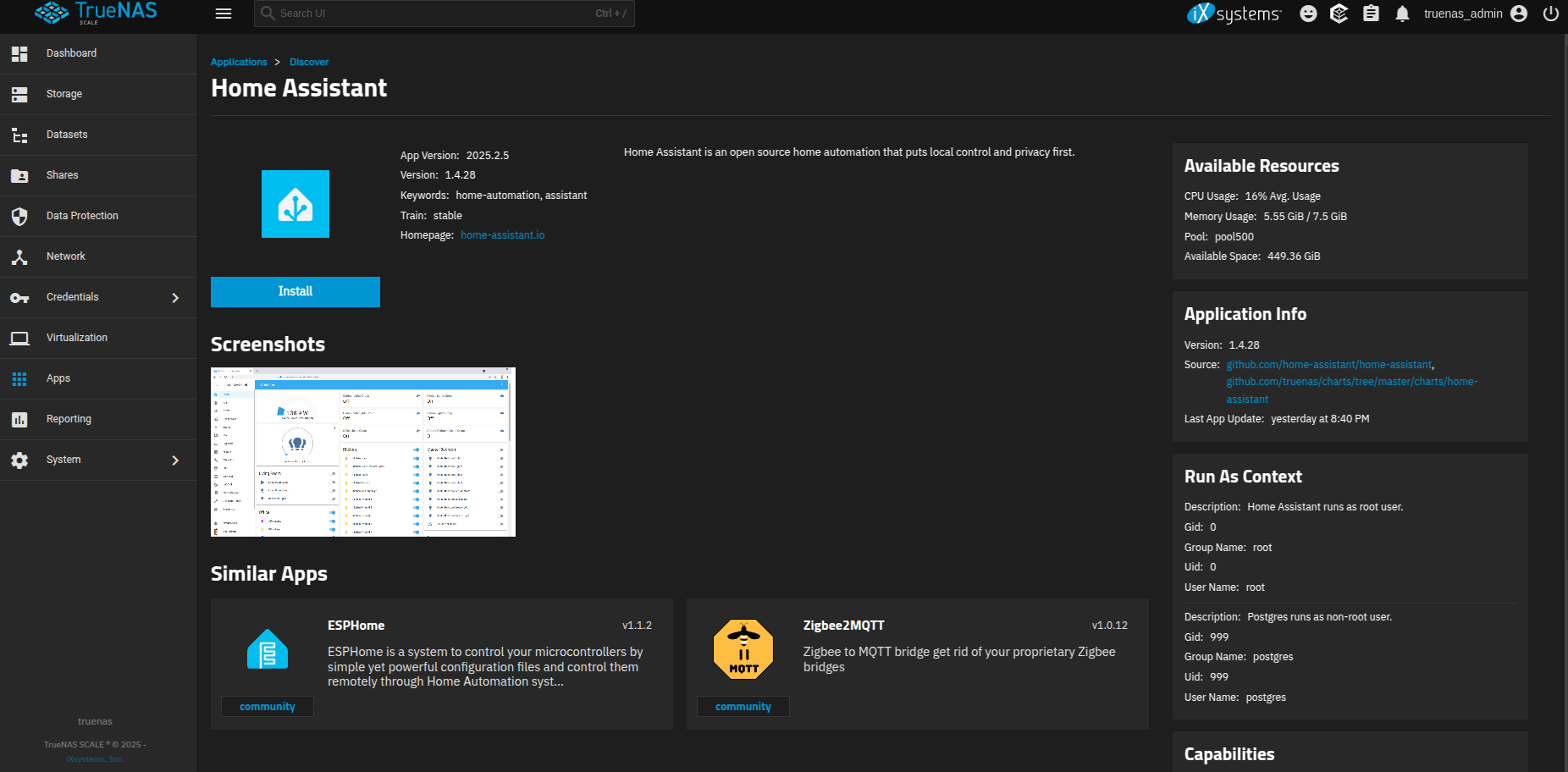This screenshot has height=772, width=1568.
Task: Open the home-assistant.io homepage link
Action: point(502,235)
